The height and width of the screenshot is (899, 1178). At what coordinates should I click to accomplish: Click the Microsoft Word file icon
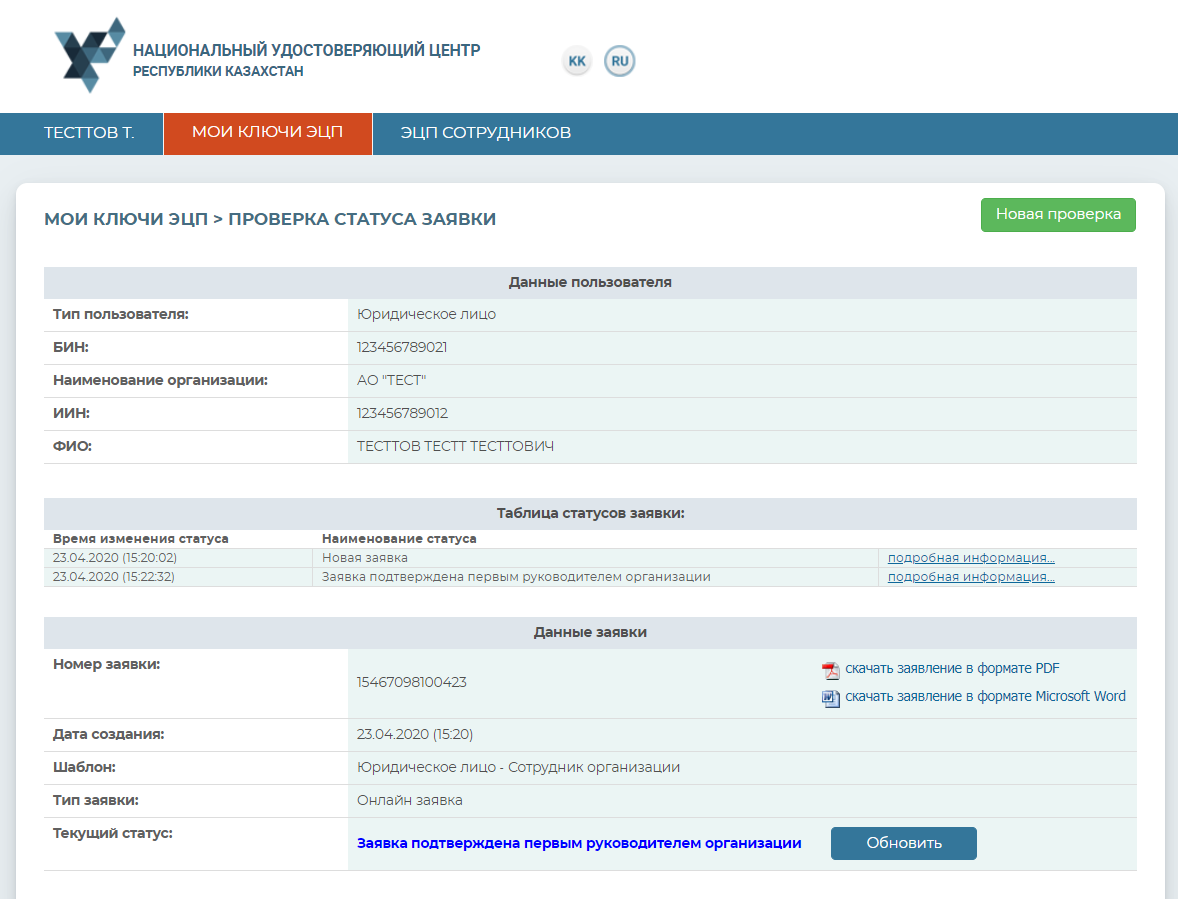(x=830, y=698)
